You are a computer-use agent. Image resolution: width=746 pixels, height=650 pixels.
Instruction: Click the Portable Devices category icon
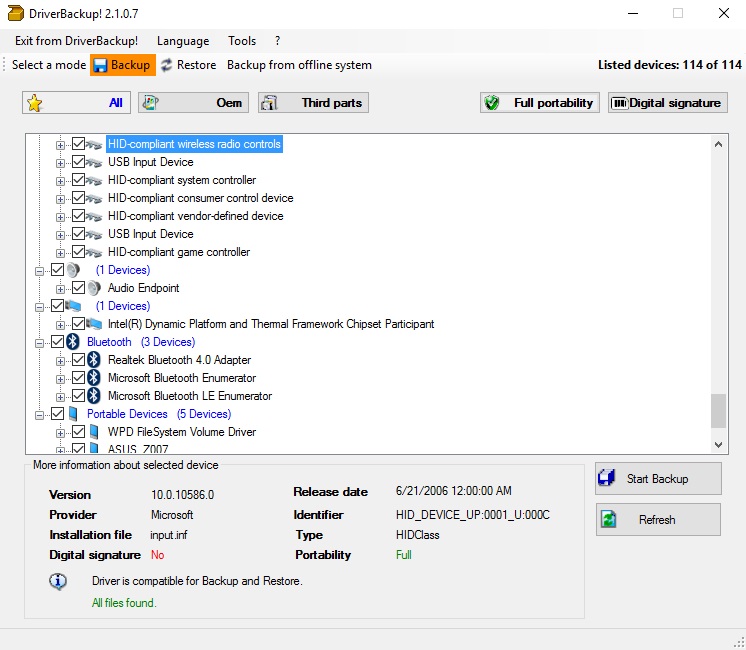coord(73,414)
